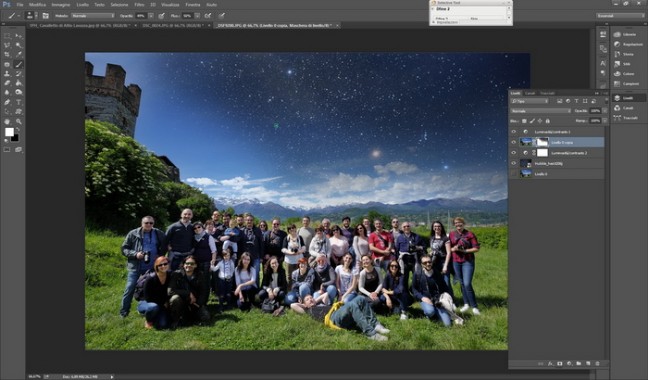Open the brush Metodo blending mode dropdown
The height and width of the screenshot is (380, 648).
tap(93, 16)
